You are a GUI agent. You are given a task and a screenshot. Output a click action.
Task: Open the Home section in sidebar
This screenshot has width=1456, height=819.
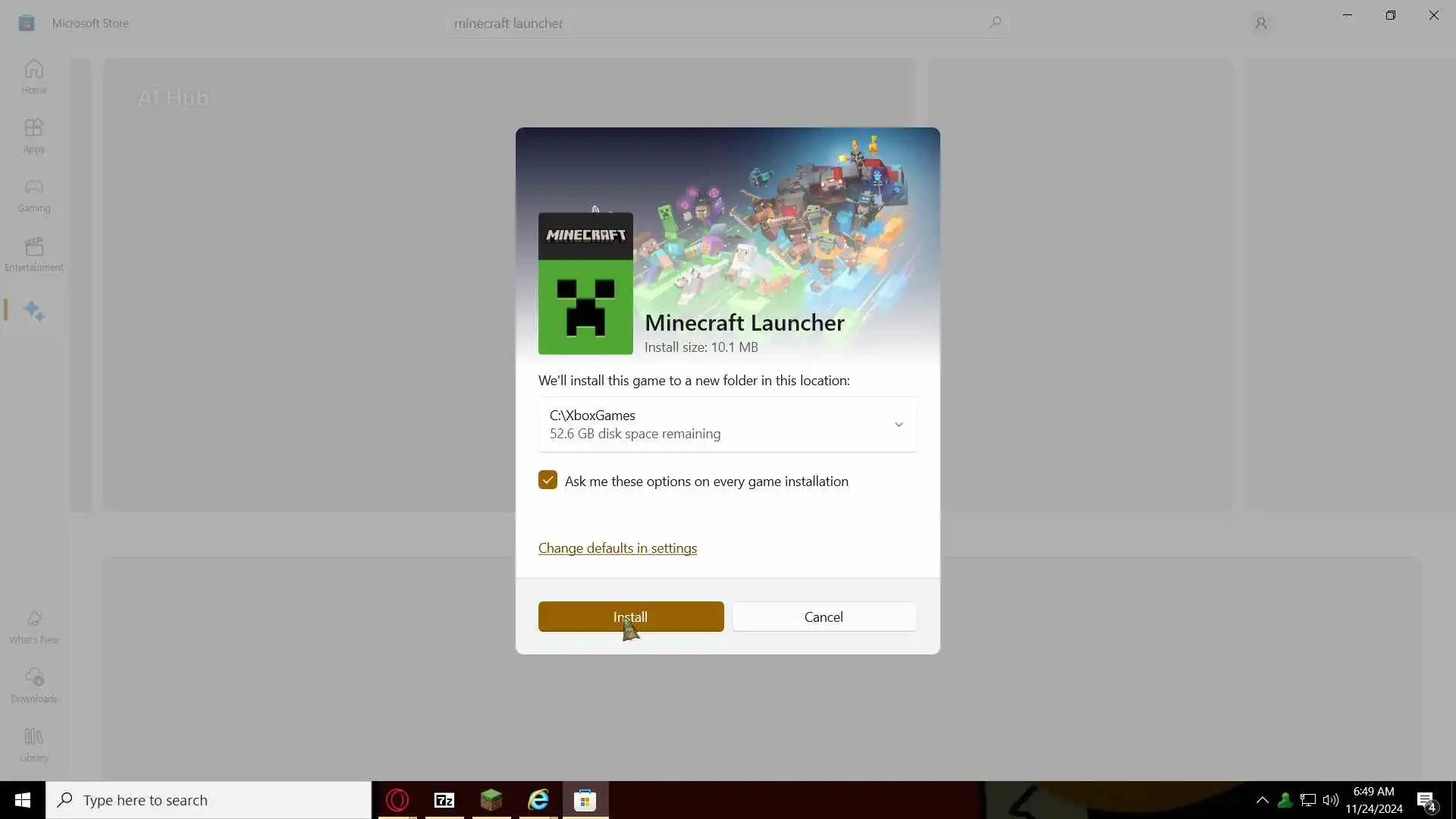click(x=33, y=76)
